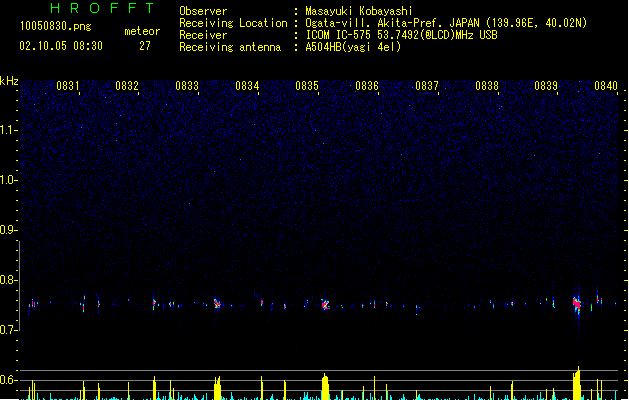Viewport: 629px width, 400px height.
Task: Select the file name 10050830.png
Action: click(x=56, y=26)
